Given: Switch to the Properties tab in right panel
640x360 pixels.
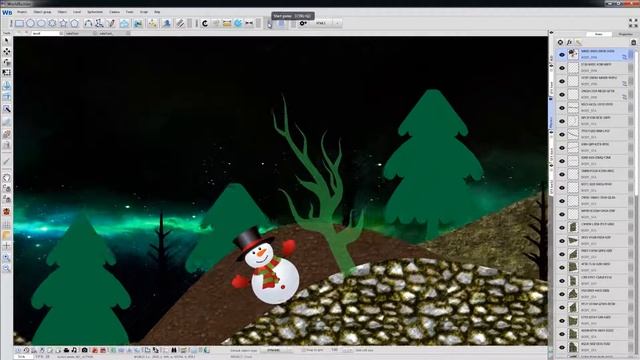Looking at the screenshot, I should tap(625, 34).
